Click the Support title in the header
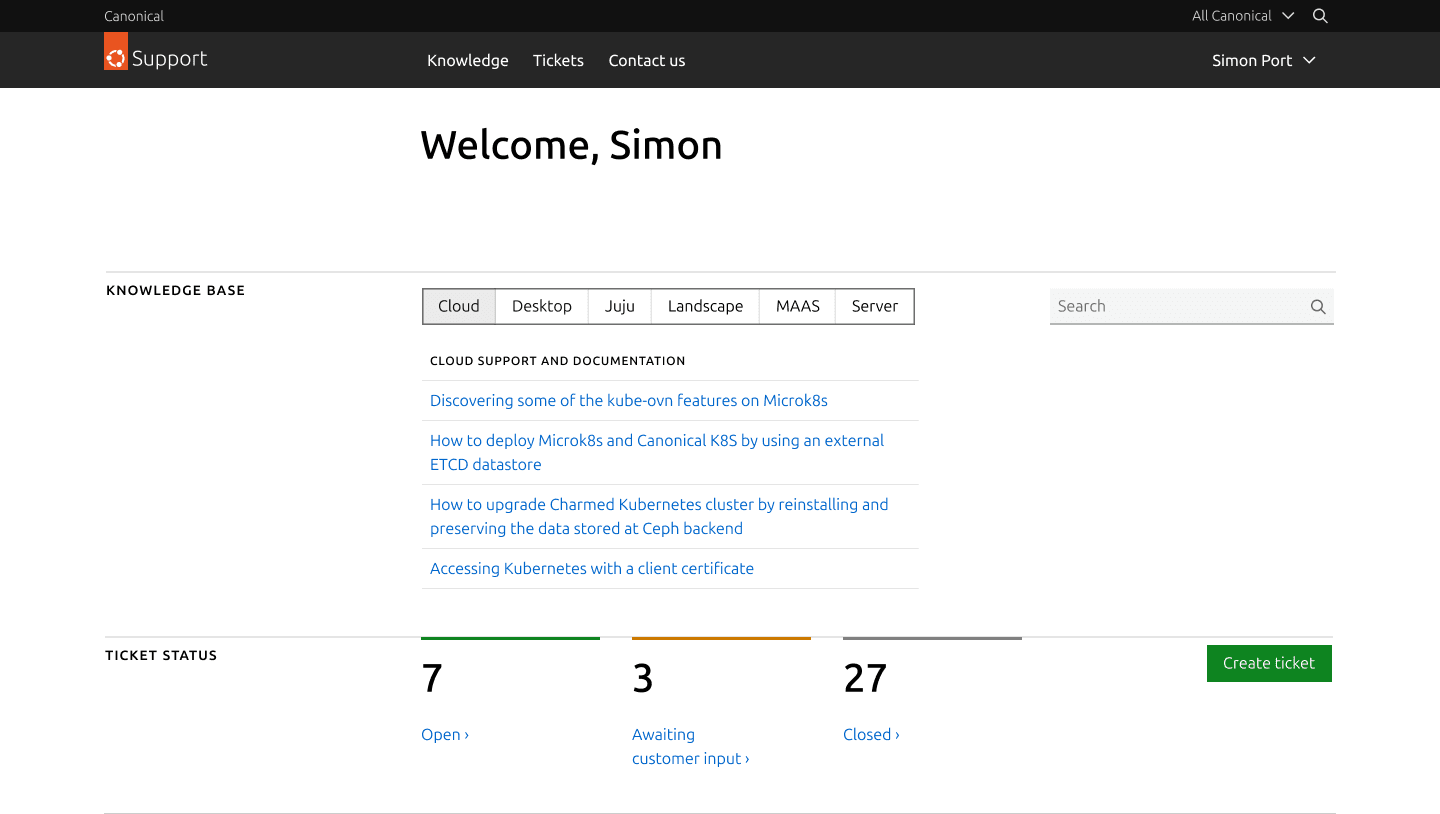 tap(170, 58)
